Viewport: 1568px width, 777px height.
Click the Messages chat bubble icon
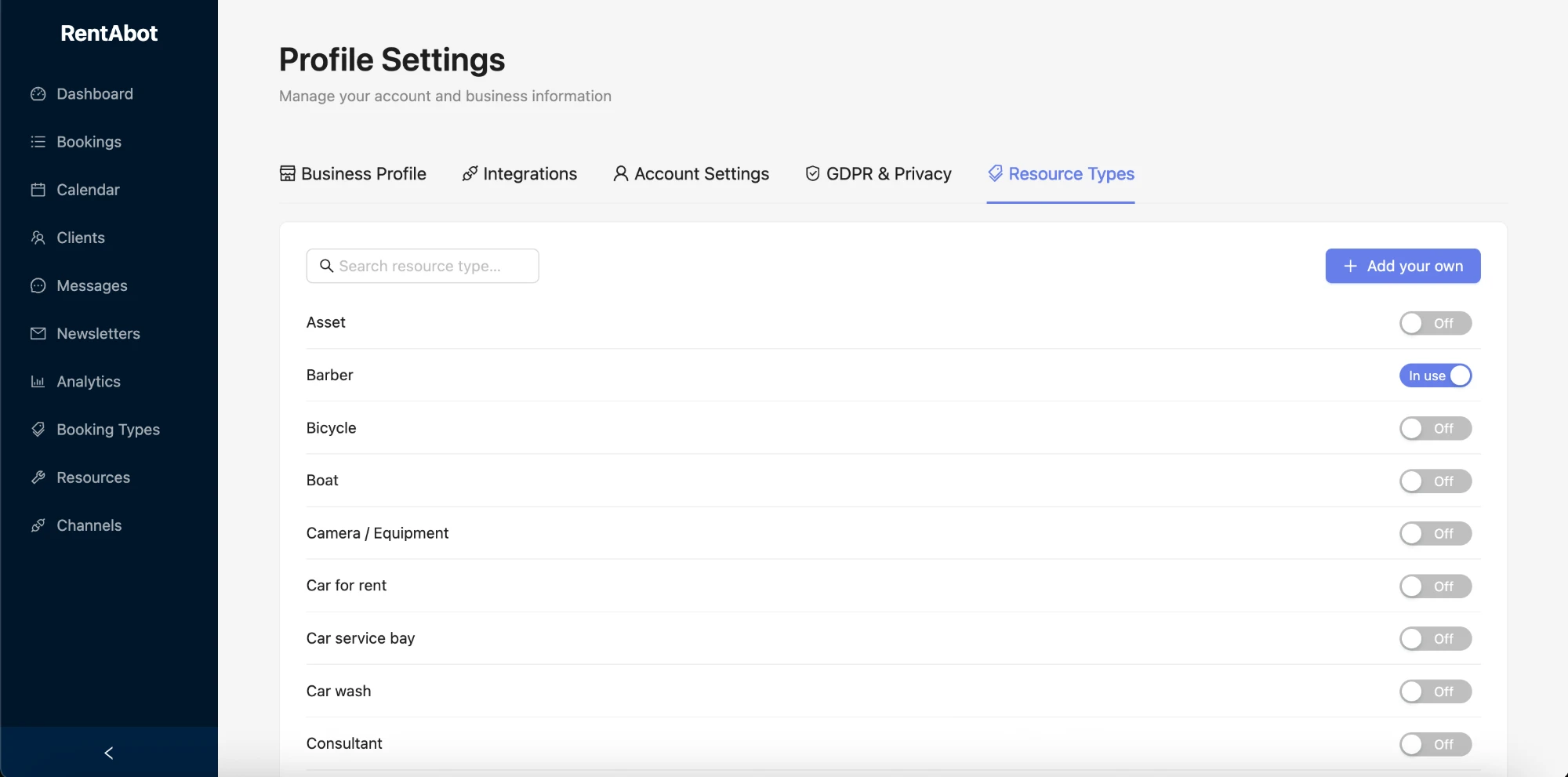(x=38, y=285)
